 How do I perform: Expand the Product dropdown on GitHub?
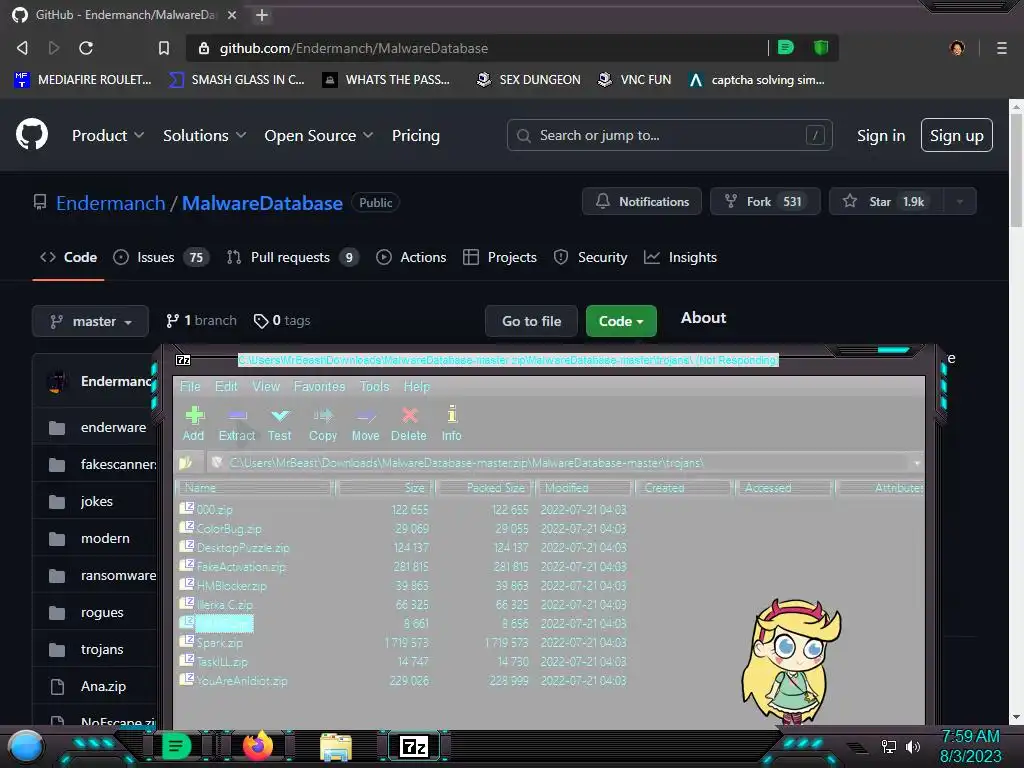[x=108, y=135]
